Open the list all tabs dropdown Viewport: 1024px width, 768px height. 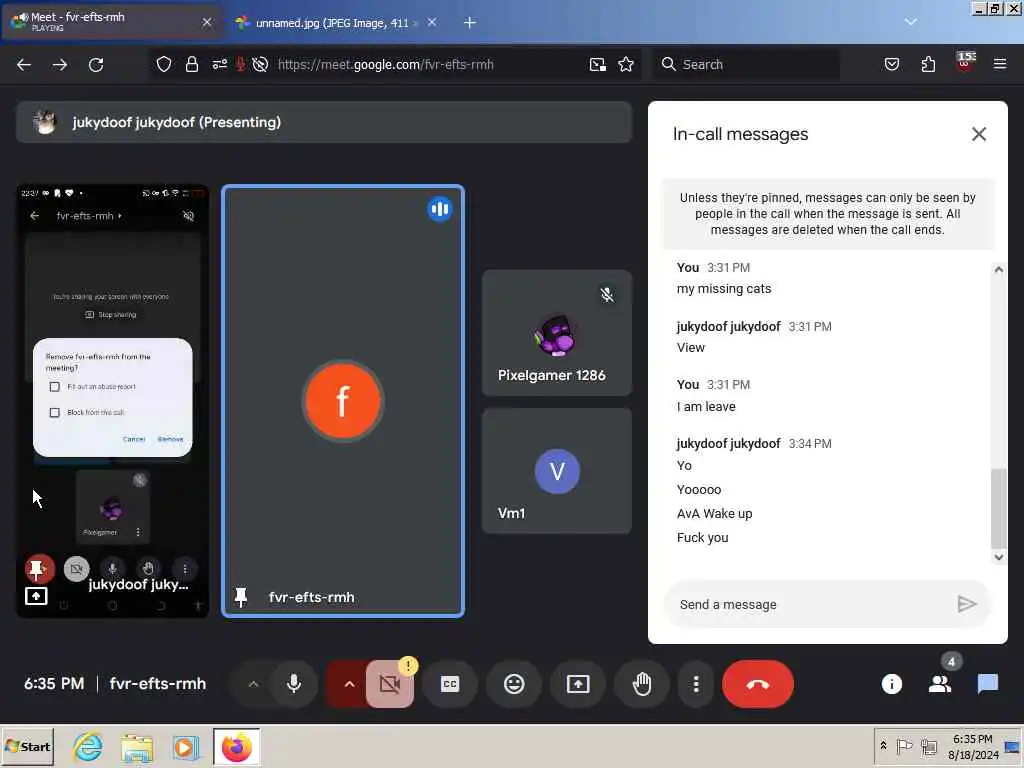coord(910,22)
